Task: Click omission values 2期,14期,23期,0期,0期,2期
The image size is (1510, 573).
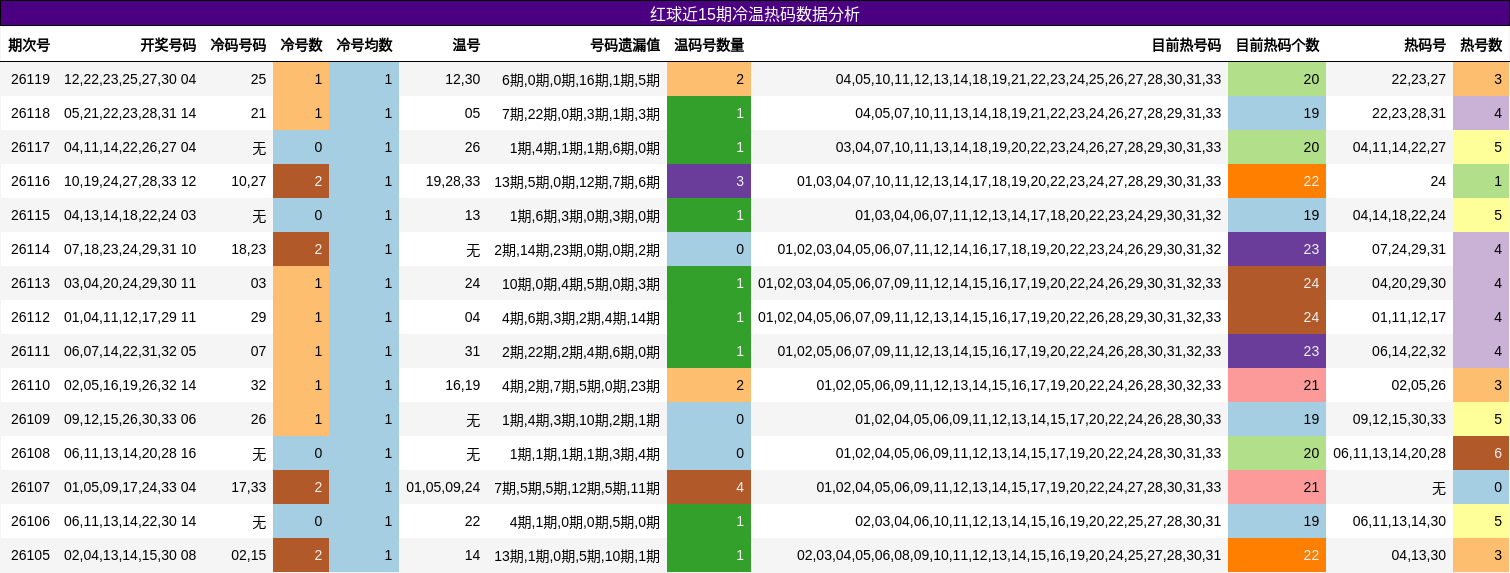Action: tap(577, 249)
